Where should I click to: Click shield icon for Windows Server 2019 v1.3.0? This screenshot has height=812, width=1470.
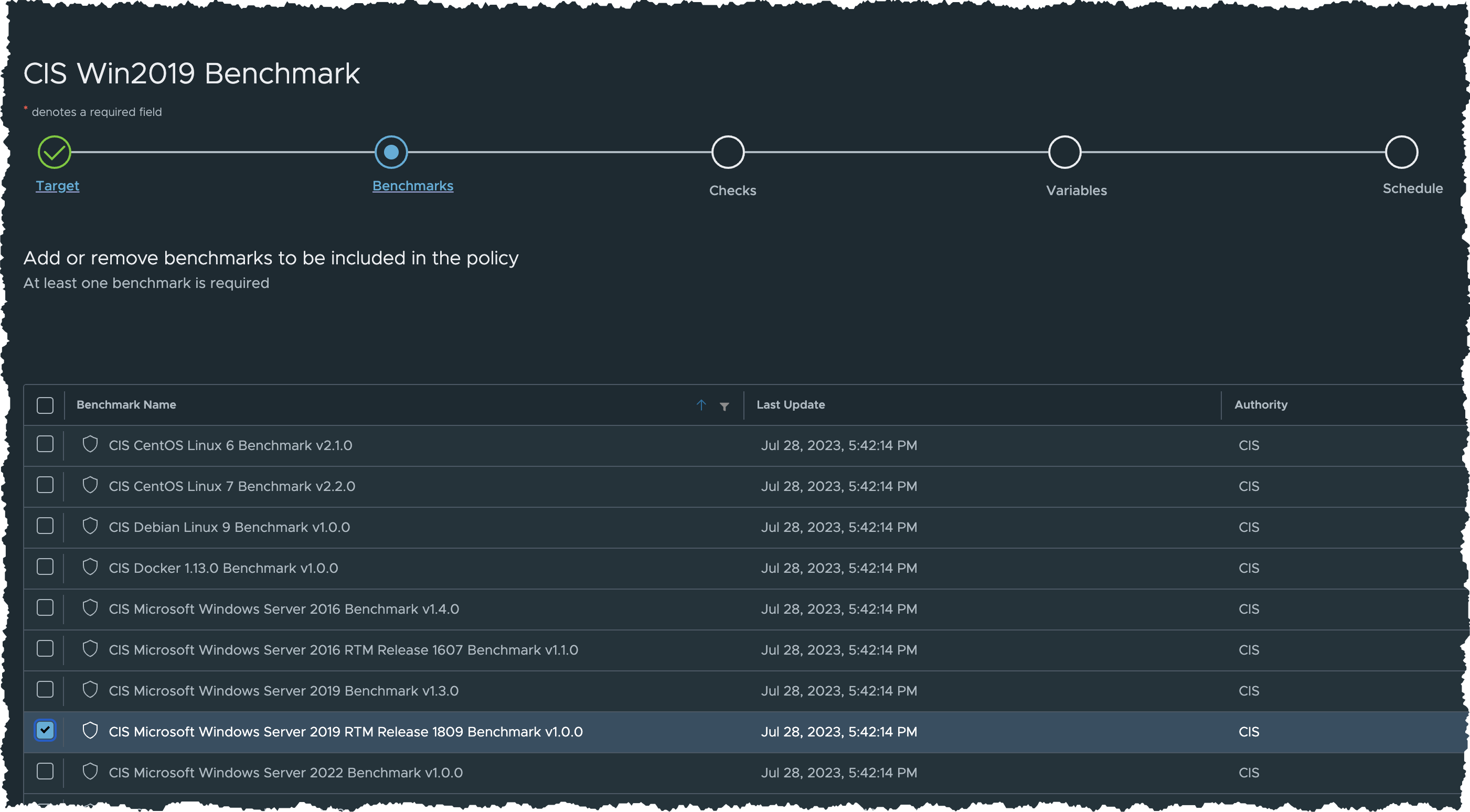coord(90,690)
